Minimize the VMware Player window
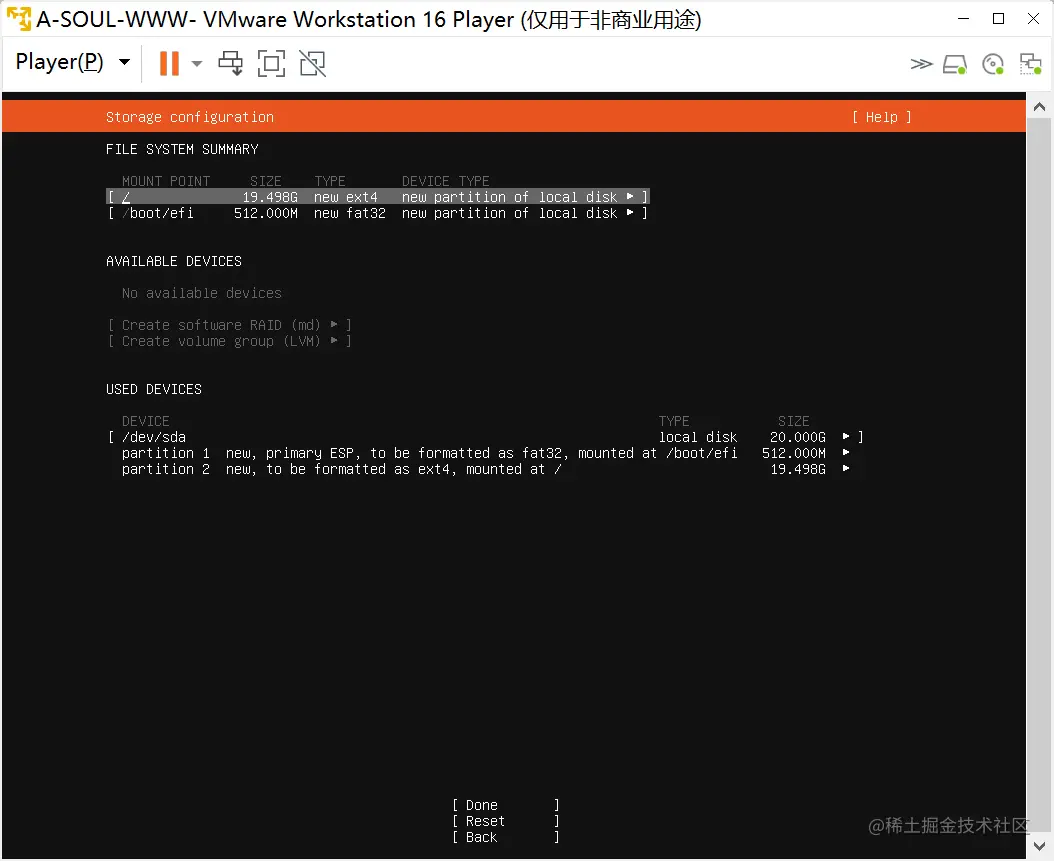Image resolution: width=1054 pixels, height=861 pixels. pyautogui.click(x=963, y=19)
